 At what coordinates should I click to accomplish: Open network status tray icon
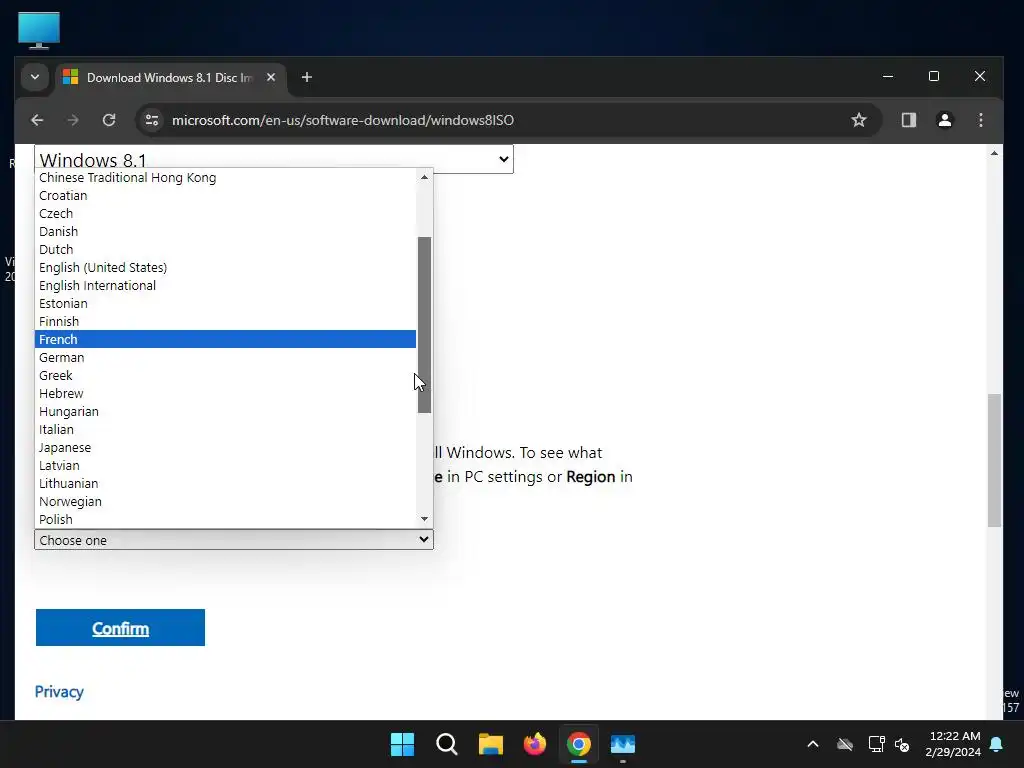click(876, 744)
